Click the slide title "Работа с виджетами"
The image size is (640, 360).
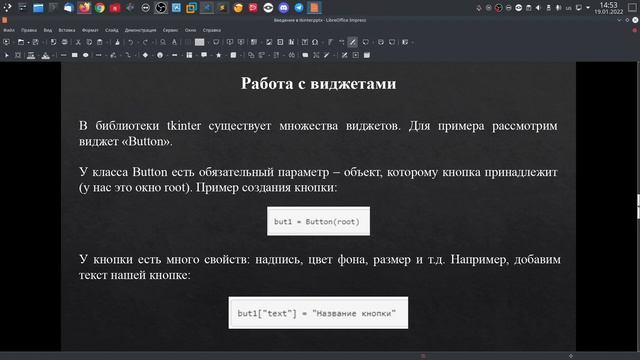(x=318, y=83)
